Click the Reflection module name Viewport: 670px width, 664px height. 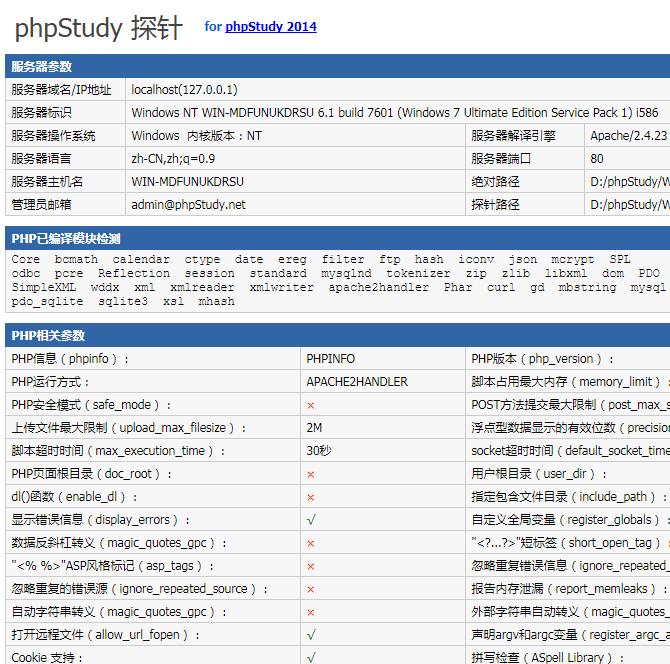coord(134,273)
